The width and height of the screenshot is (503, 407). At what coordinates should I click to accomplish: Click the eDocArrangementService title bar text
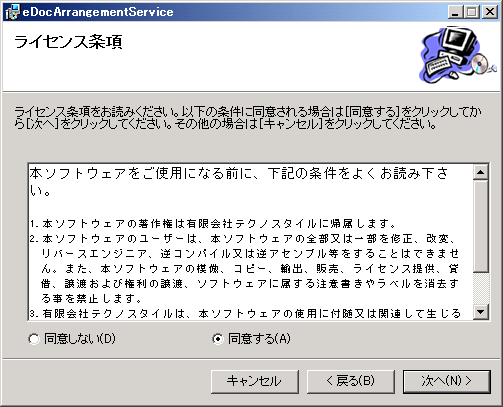pos(98,12)
